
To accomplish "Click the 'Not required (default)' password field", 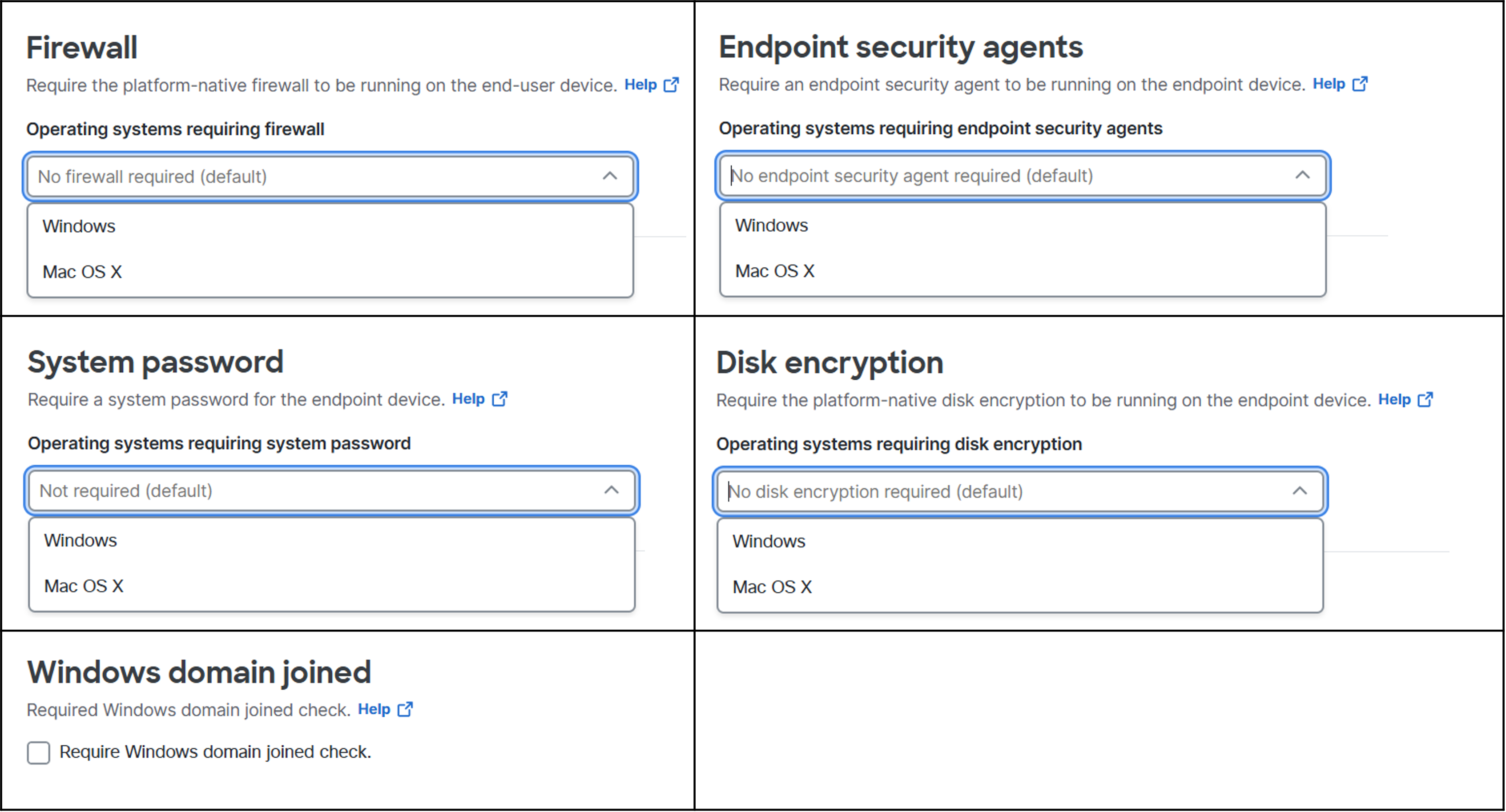I will 332,491.
